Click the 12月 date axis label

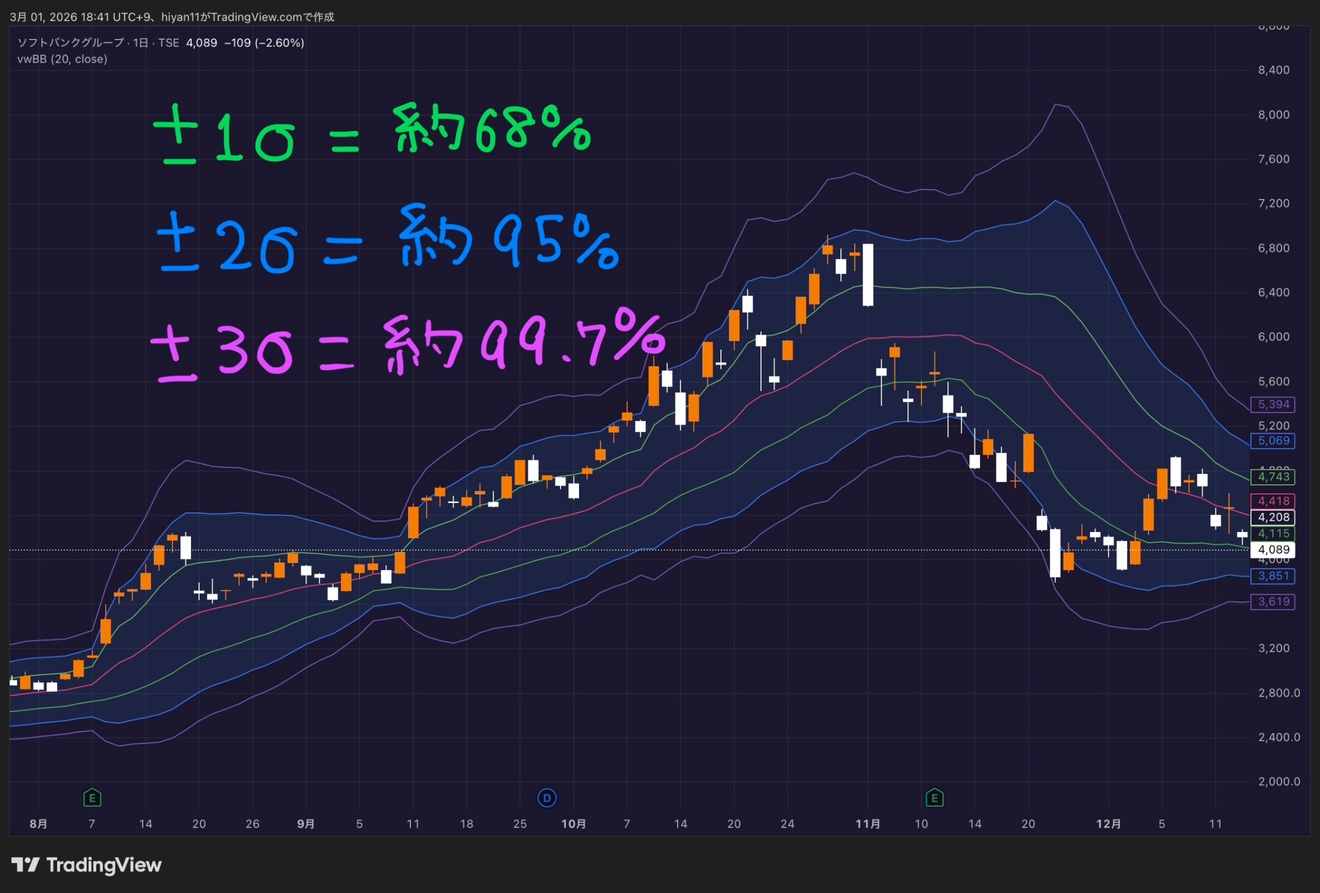[x=1109, y=824]
